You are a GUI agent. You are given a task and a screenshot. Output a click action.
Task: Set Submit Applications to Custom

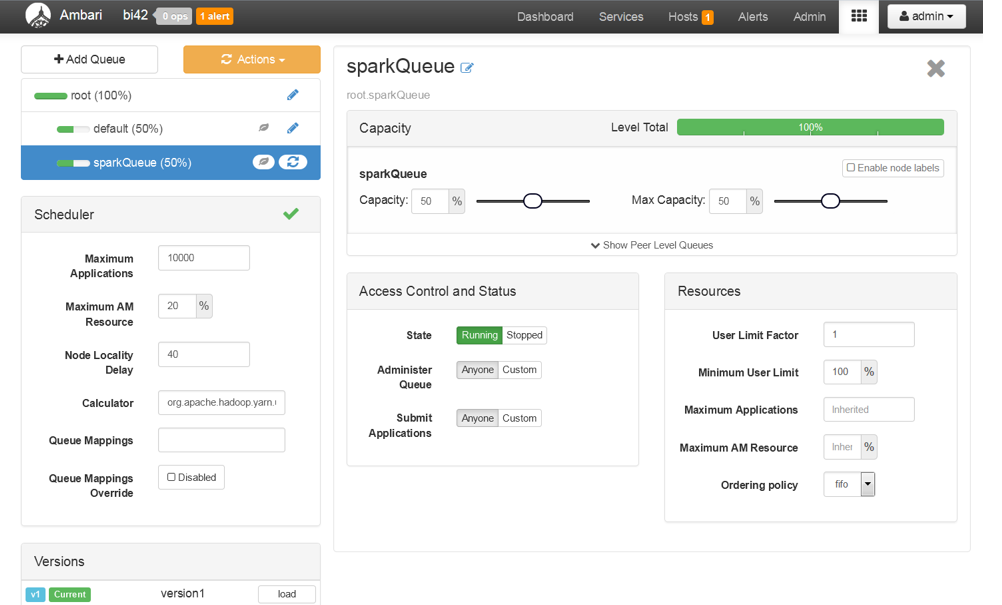520,418
